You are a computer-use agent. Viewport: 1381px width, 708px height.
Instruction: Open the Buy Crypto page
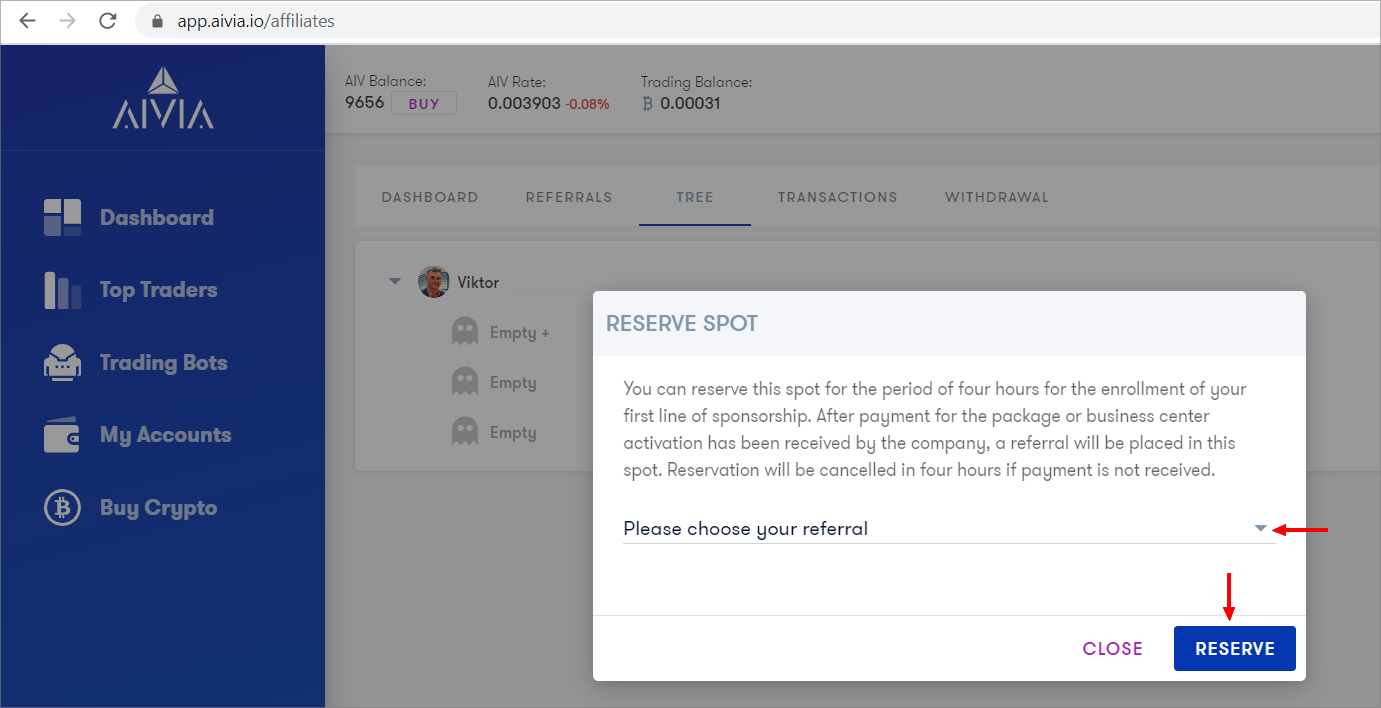[x=159, y=508]
